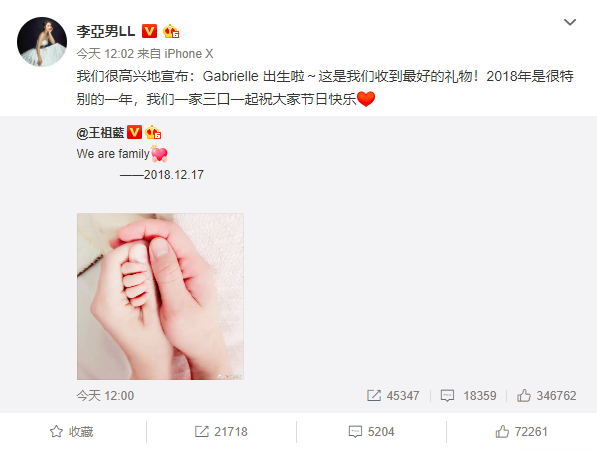Click the red heart emoji in post text
The height and width of the screenshot is (449, 597).
tap(366, 99)
